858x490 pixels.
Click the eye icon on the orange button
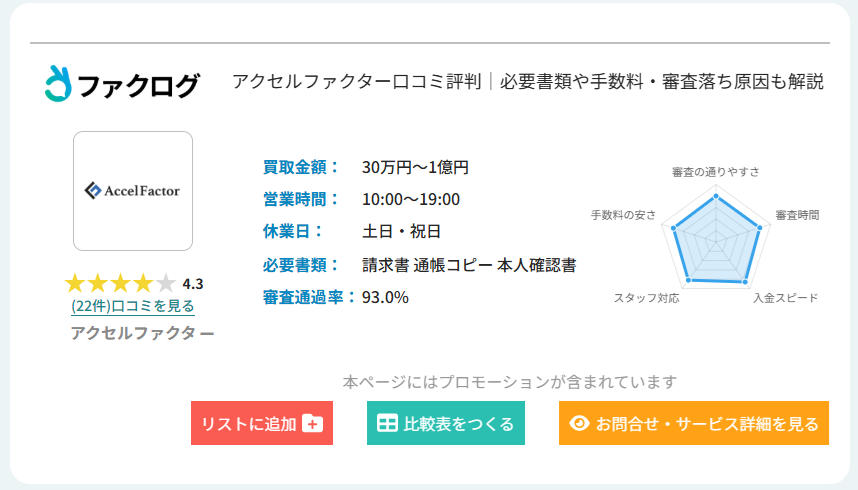coord(579,423)
